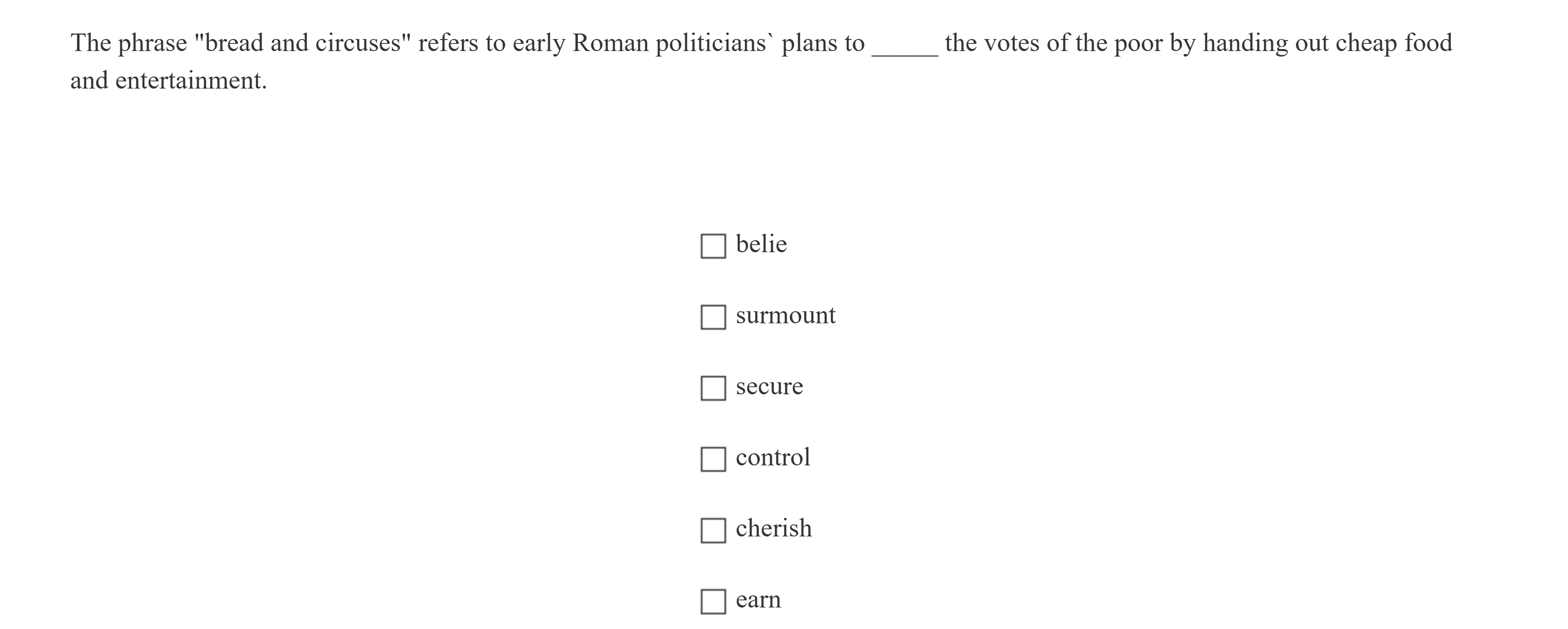Select the "belie" option label text
The height and width of the screenshot is (629, 1568).
tap(760, 244)
